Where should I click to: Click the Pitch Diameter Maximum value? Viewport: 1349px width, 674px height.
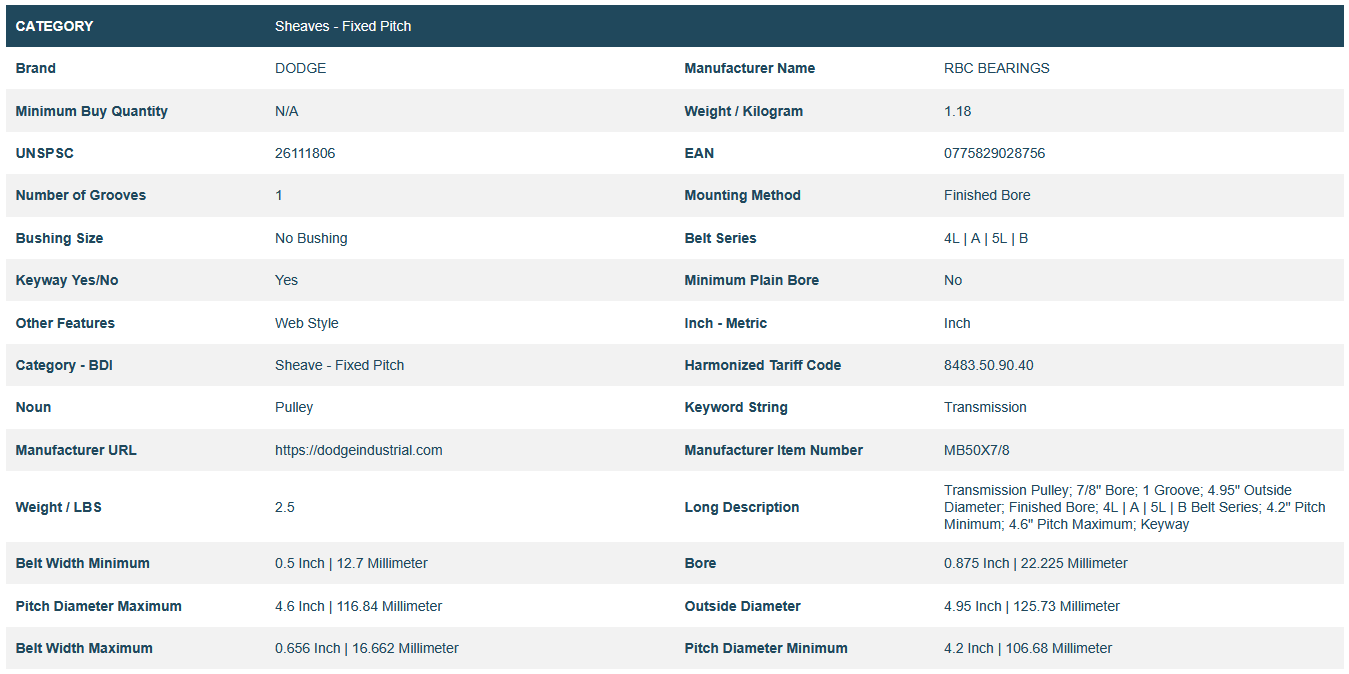(x=358, y=606)
